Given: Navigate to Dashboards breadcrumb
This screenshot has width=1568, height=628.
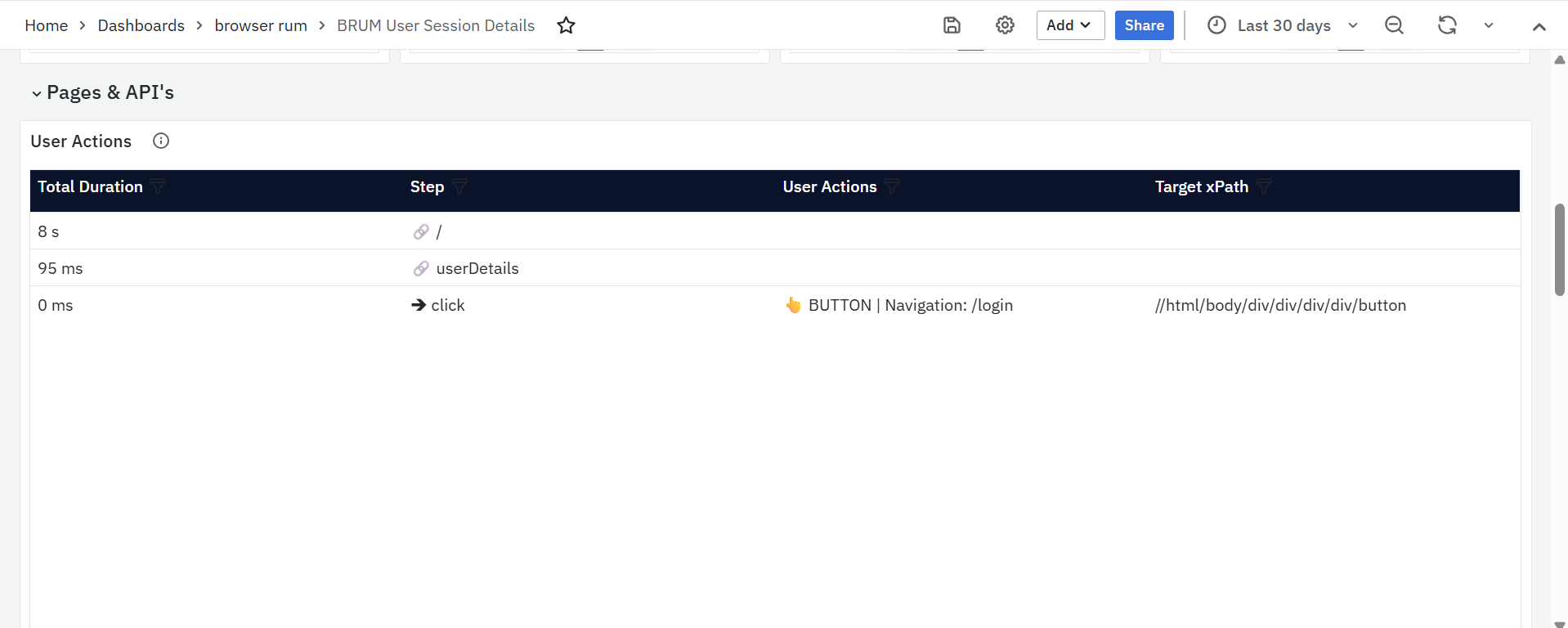Looking at the screenshot, I should [x=141, y=25].
